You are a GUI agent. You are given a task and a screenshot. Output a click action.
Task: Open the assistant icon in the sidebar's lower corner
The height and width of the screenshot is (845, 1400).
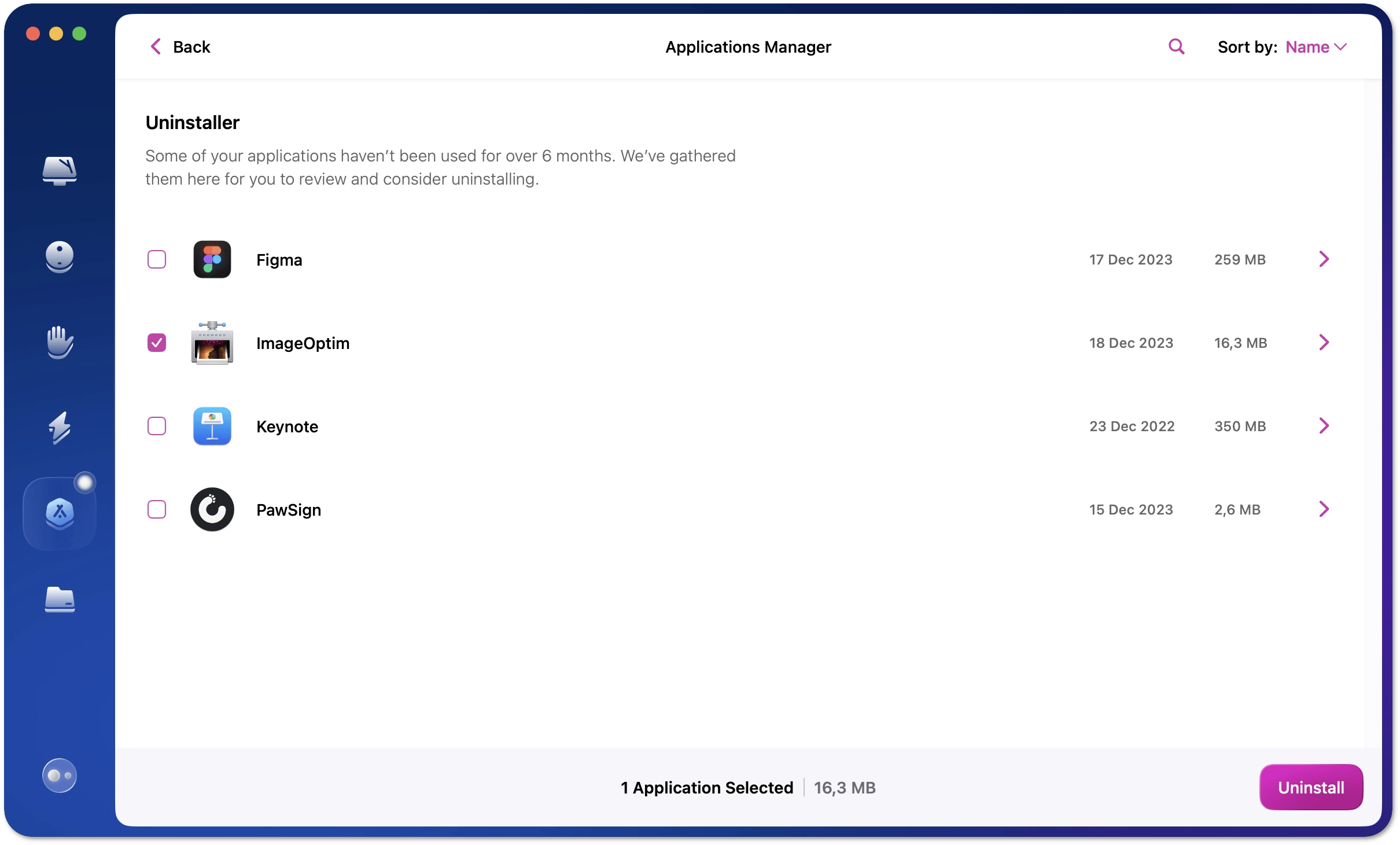point(60,775)
